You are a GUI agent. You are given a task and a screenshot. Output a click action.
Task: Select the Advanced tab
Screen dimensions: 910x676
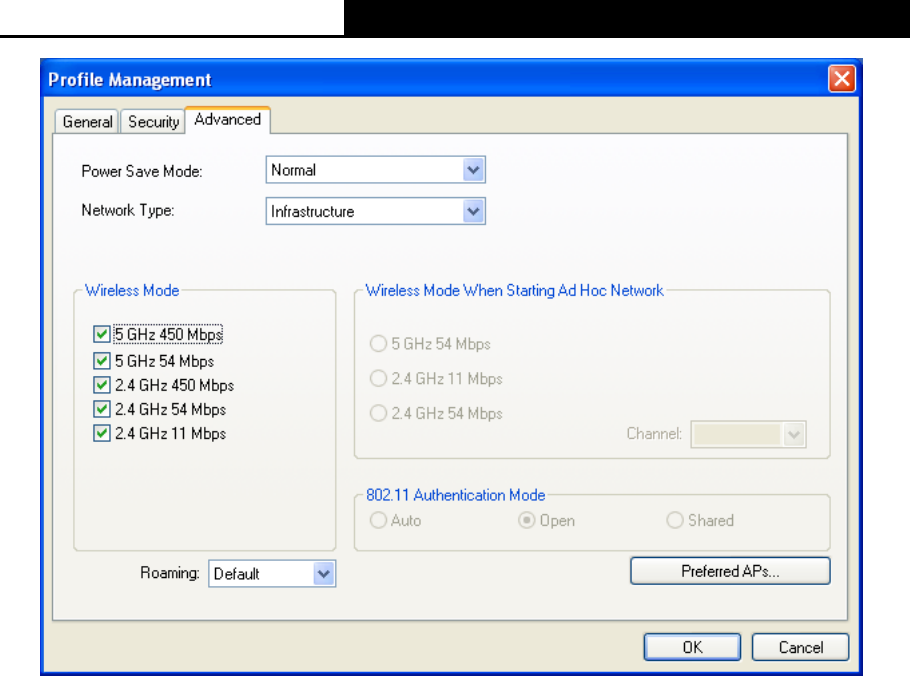[x=228, y=120]
